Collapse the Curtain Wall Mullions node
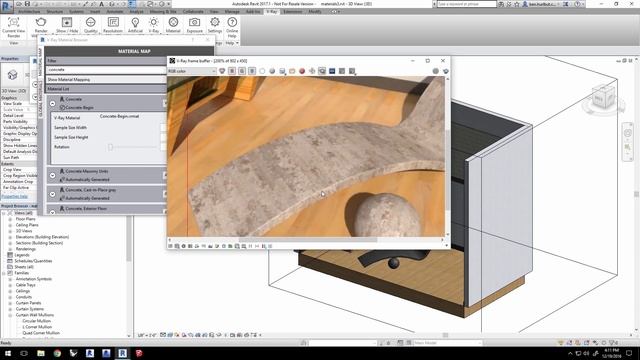 pyautogui.click(x=10, y=315)
